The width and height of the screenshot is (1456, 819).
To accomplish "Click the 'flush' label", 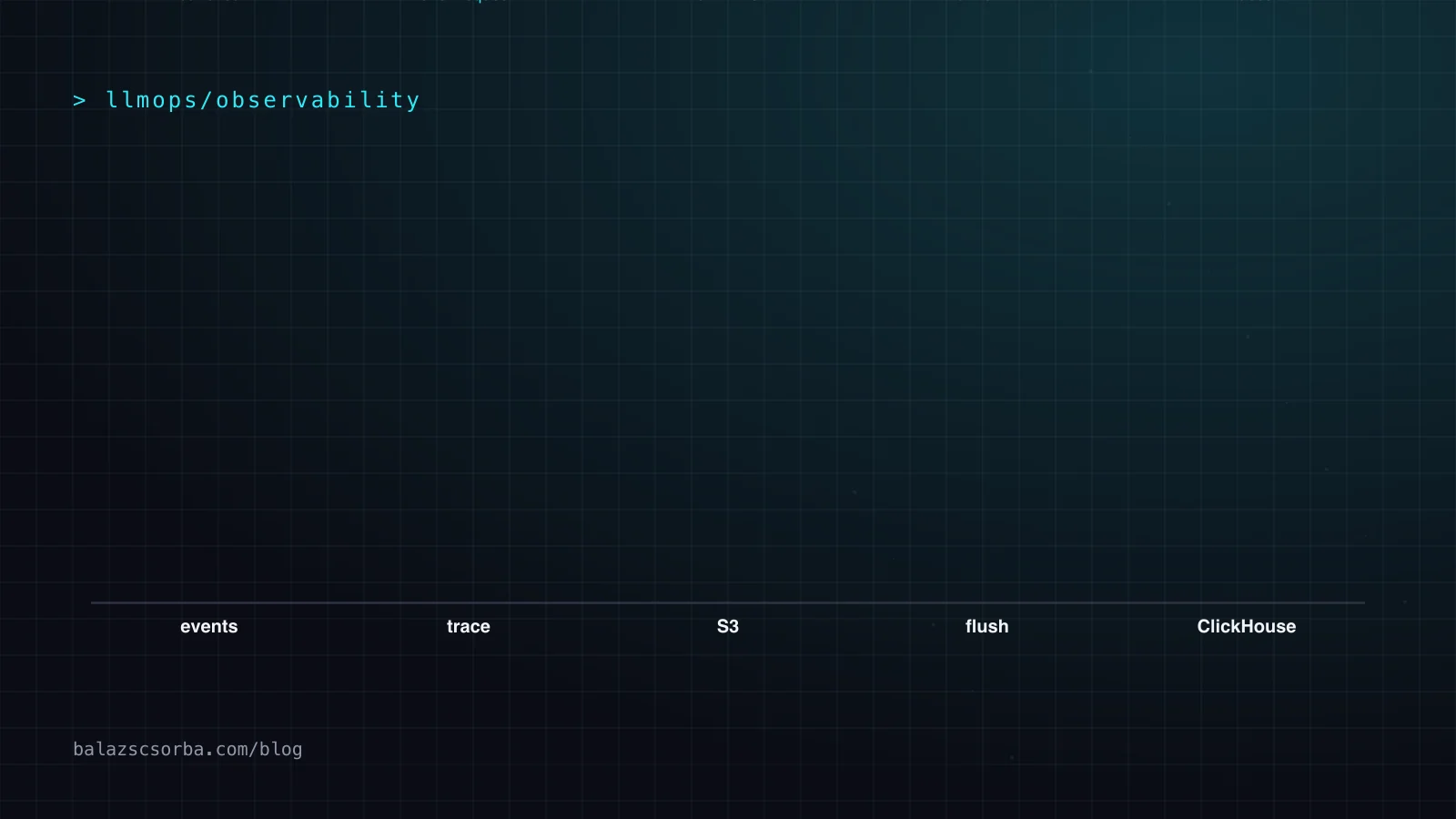I will pos(987,626).
